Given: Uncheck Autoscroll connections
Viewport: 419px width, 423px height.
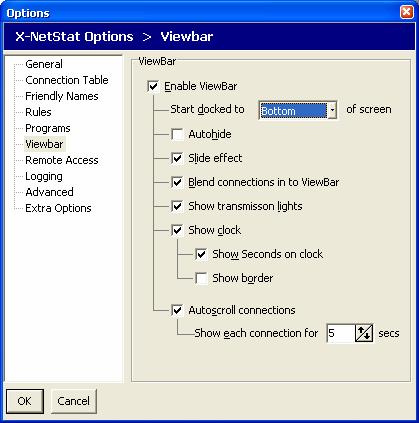Looking at the screenshot, I should [x=177, y=310].
